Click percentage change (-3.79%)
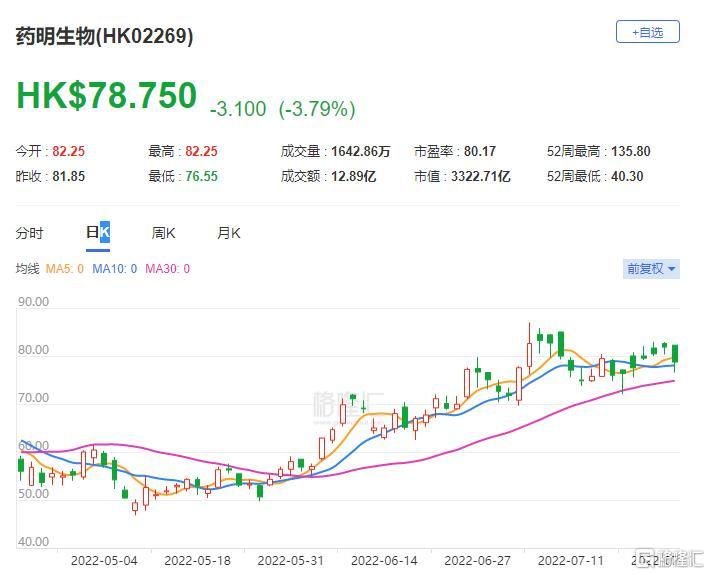Viewport: 710px width, 575px height. [317, 109]
